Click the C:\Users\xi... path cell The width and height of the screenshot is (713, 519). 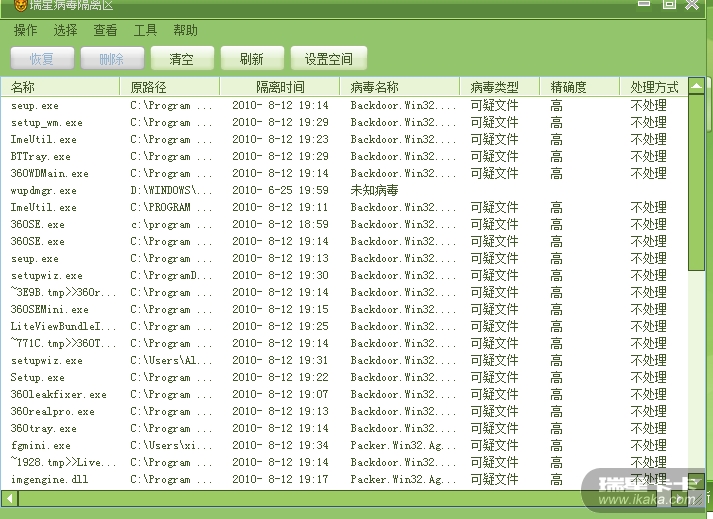(171, 445)
